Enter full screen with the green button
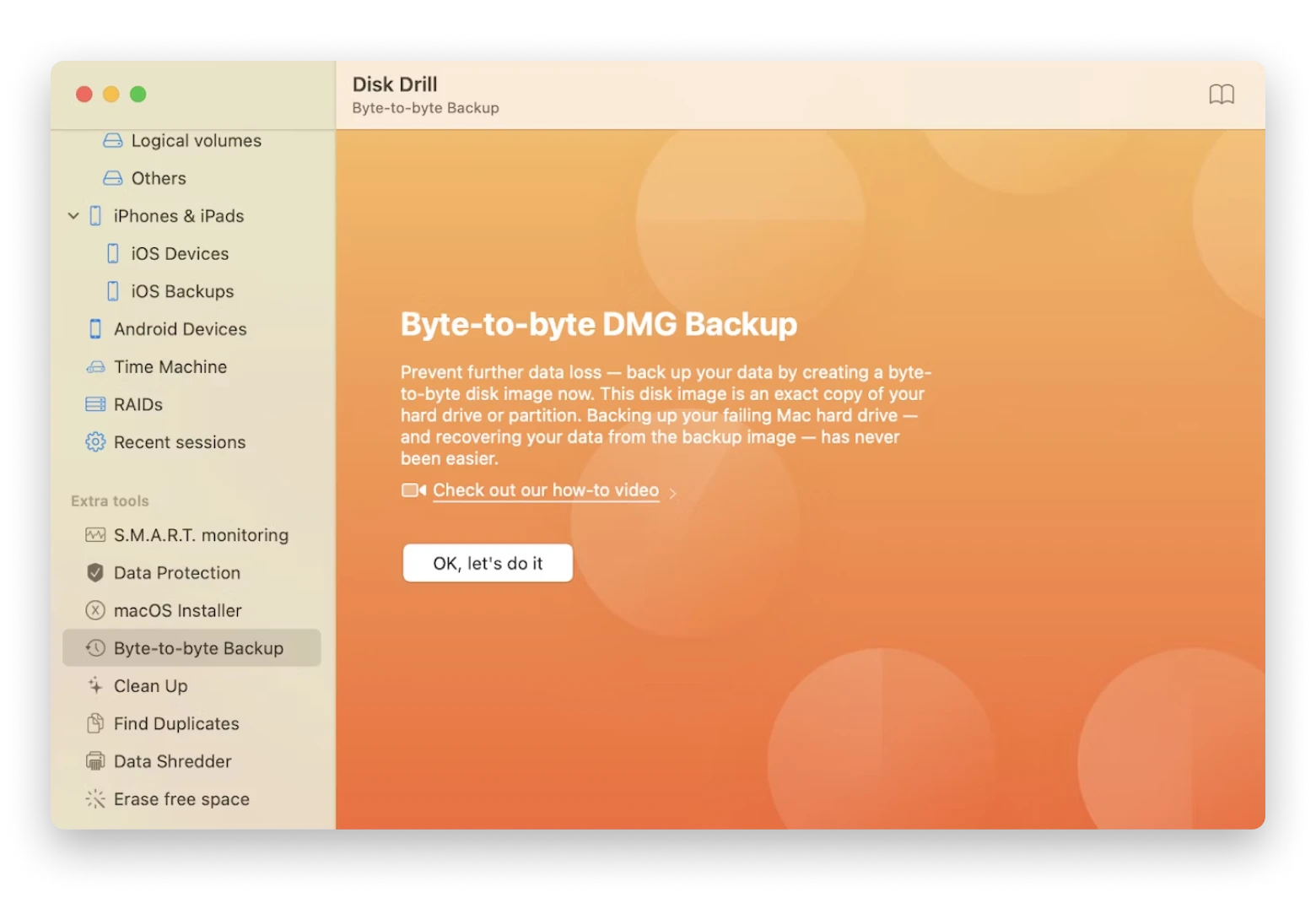 pyautogui.click(x=138, y=95)
